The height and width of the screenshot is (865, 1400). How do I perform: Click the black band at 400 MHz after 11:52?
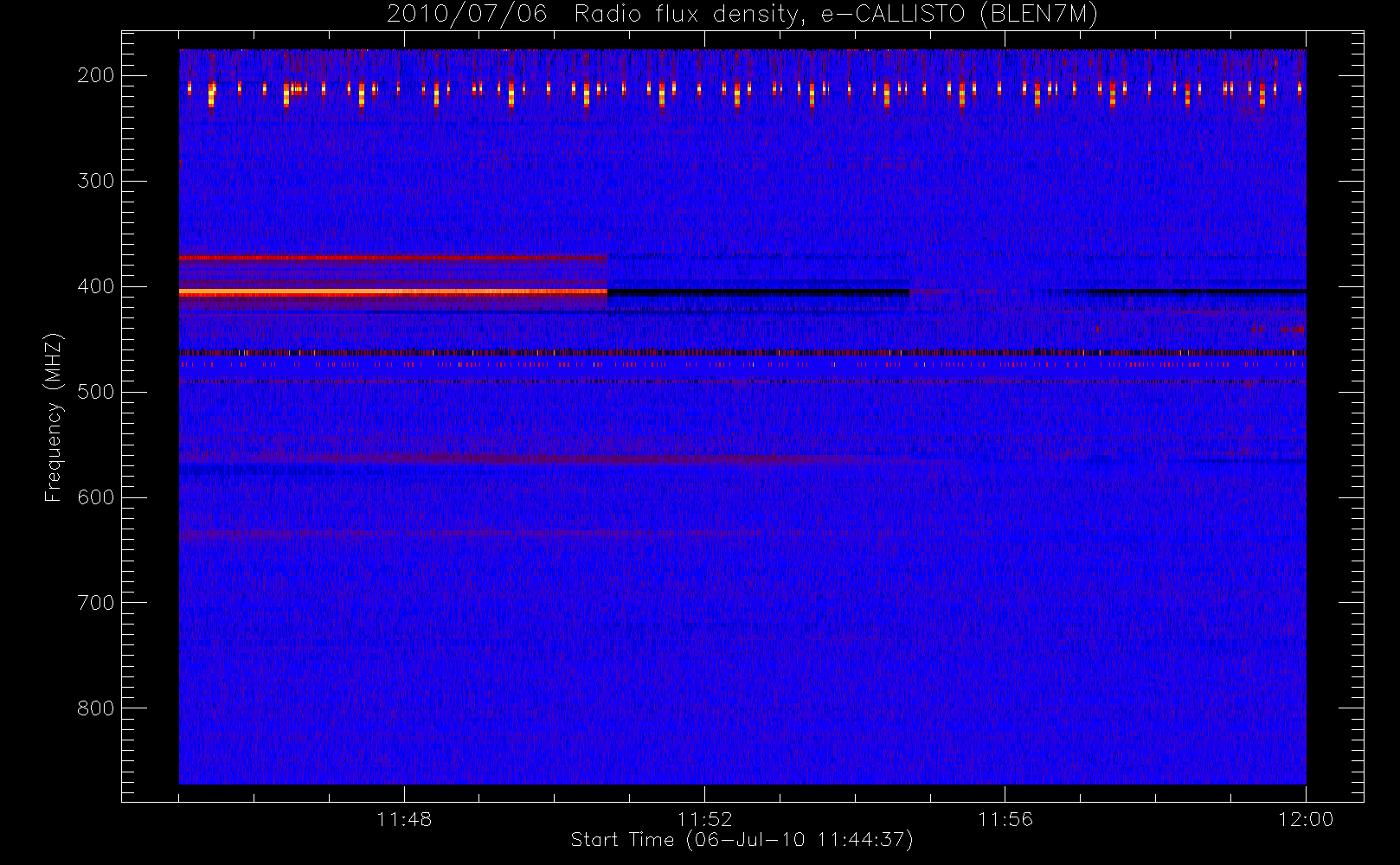pyautogui.click(x=758, y=292)
